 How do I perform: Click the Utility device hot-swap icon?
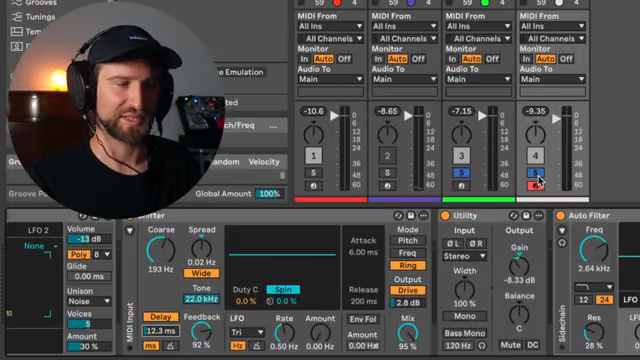[513, 216]
